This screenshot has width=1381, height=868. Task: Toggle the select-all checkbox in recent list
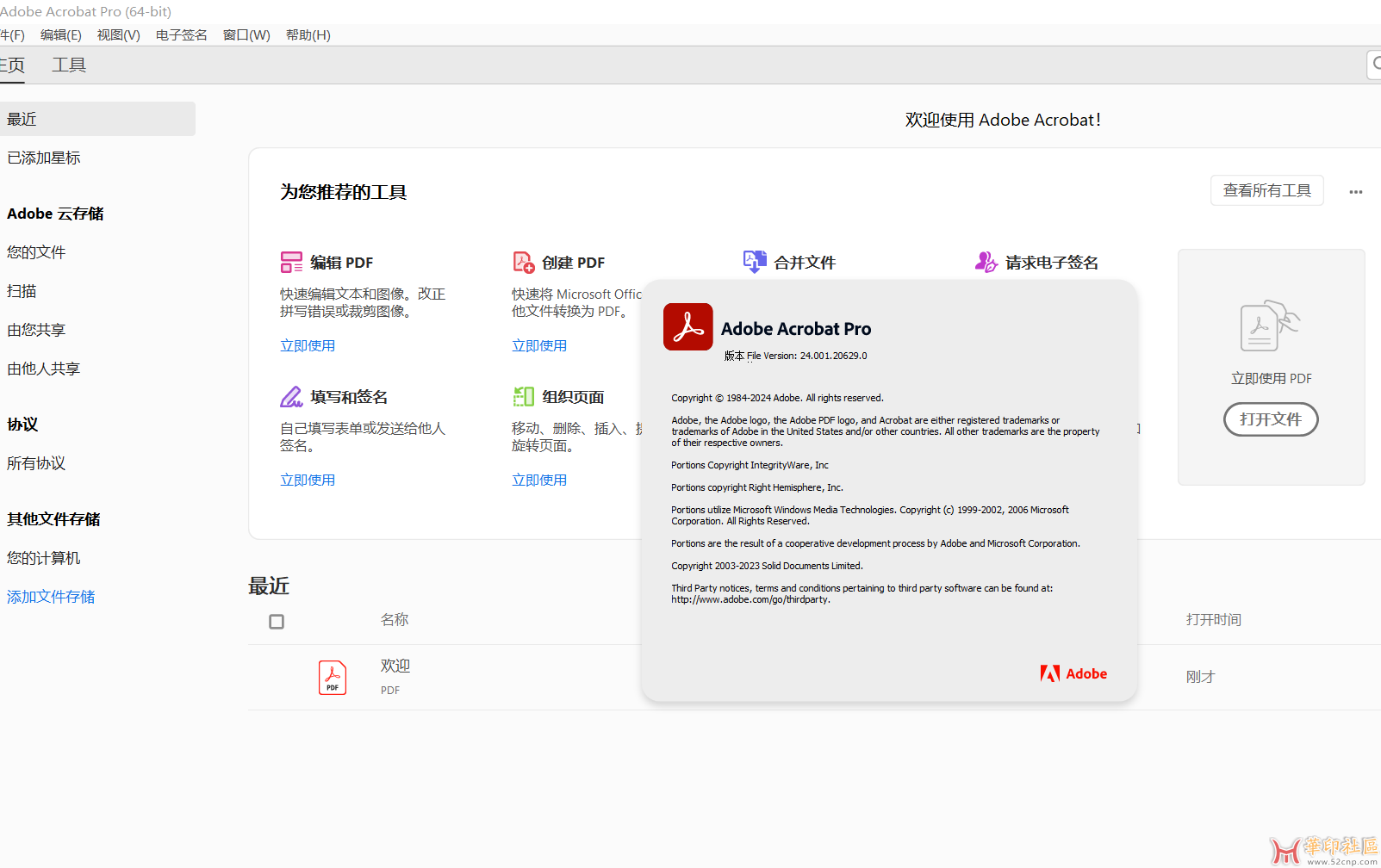277,622
